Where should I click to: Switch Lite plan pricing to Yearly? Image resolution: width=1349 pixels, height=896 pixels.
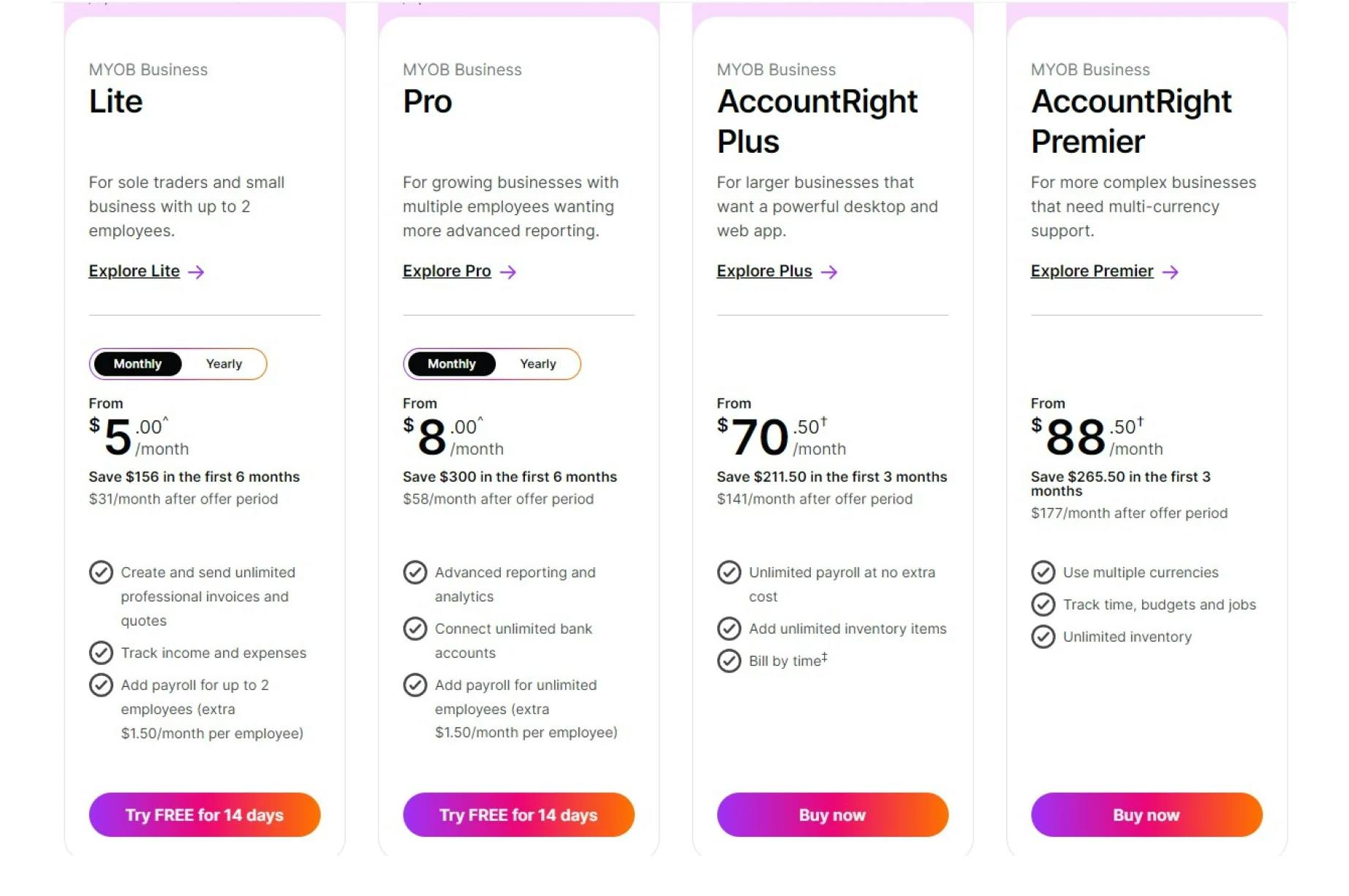point(224,364)
